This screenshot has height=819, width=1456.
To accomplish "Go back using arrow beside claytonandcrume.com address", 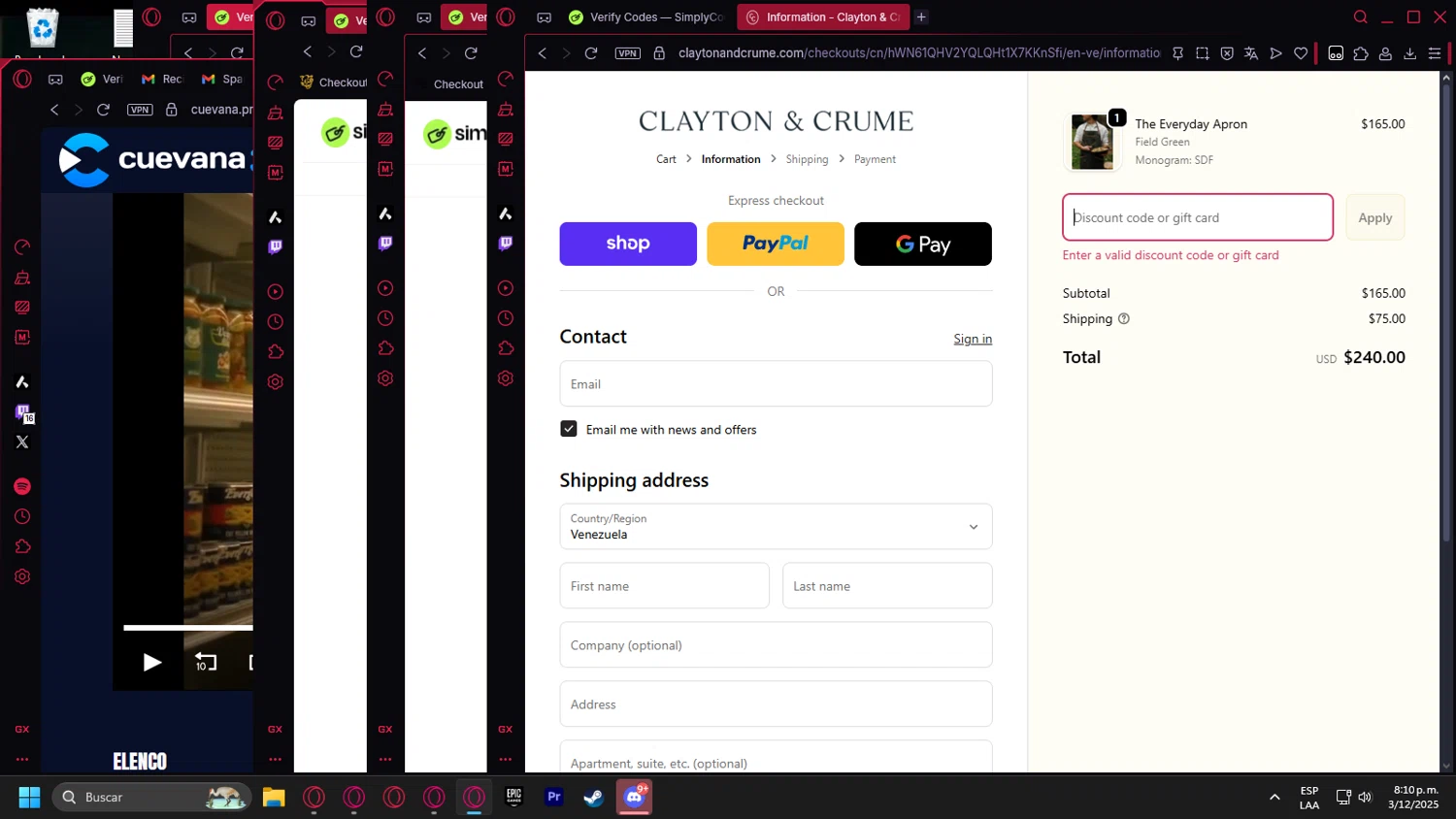I will click(x=543, y=53).
